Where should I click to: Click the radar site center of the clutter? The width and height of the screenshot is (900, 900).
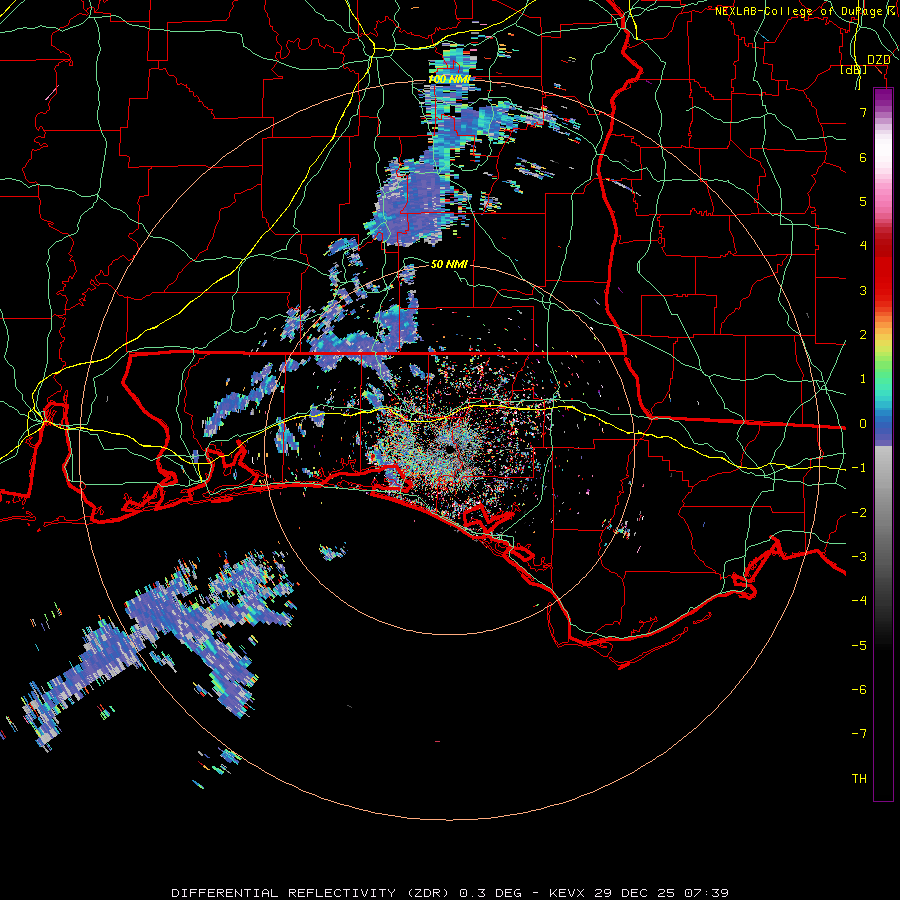[x=448, y=449]
